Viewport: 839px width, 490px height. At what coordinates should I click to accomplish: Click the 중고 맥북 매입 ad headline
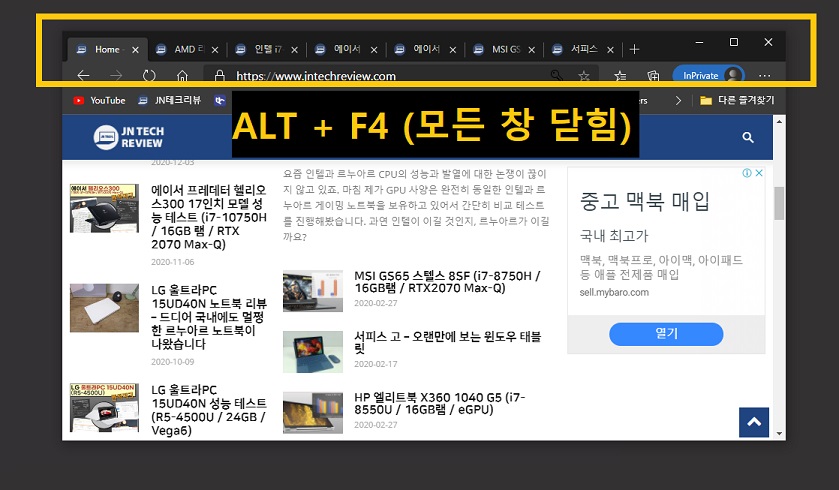point(645,201)
